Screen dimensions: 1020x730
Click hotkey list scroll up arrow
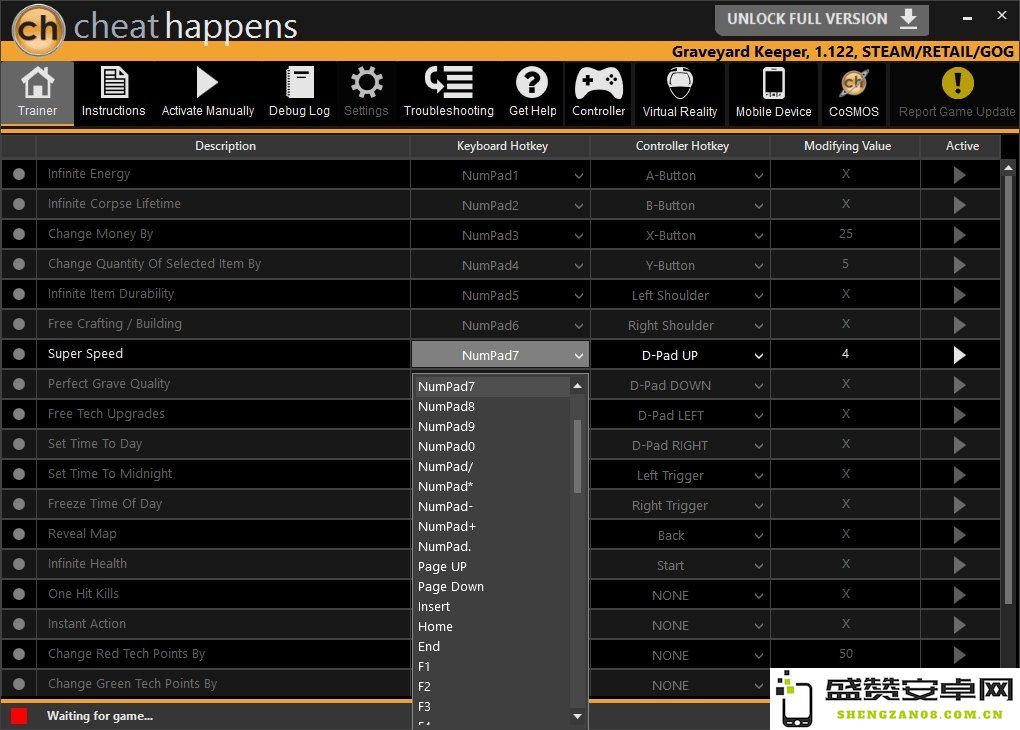coord(577,386)
